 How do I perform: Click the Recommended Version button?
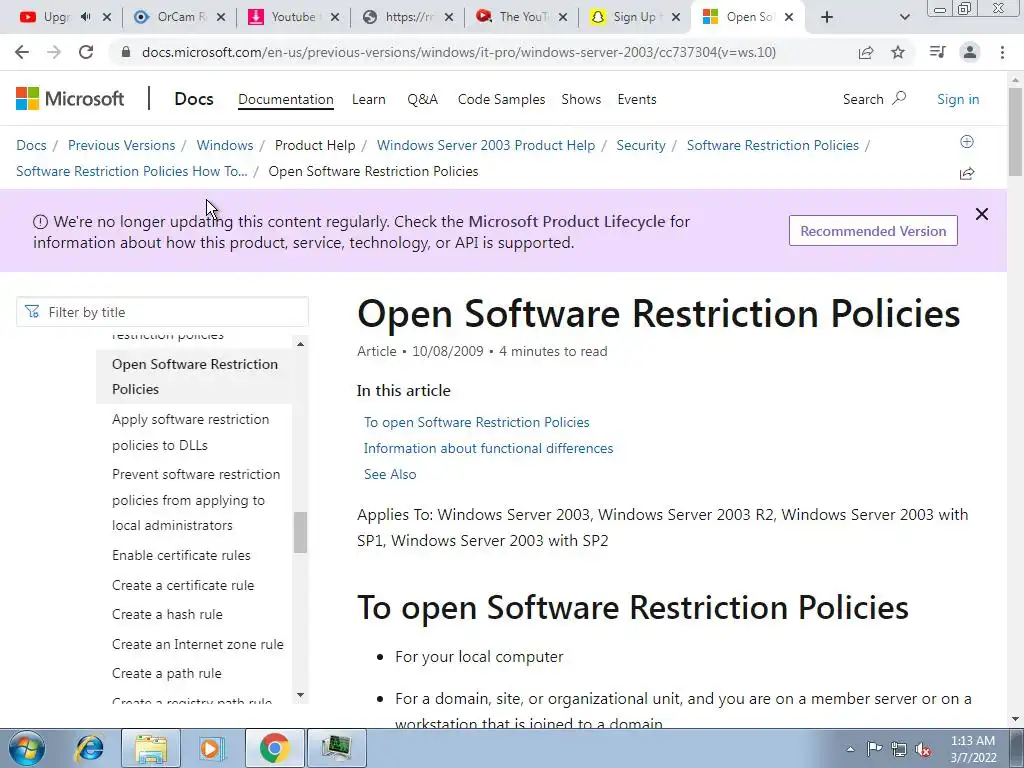873,231
